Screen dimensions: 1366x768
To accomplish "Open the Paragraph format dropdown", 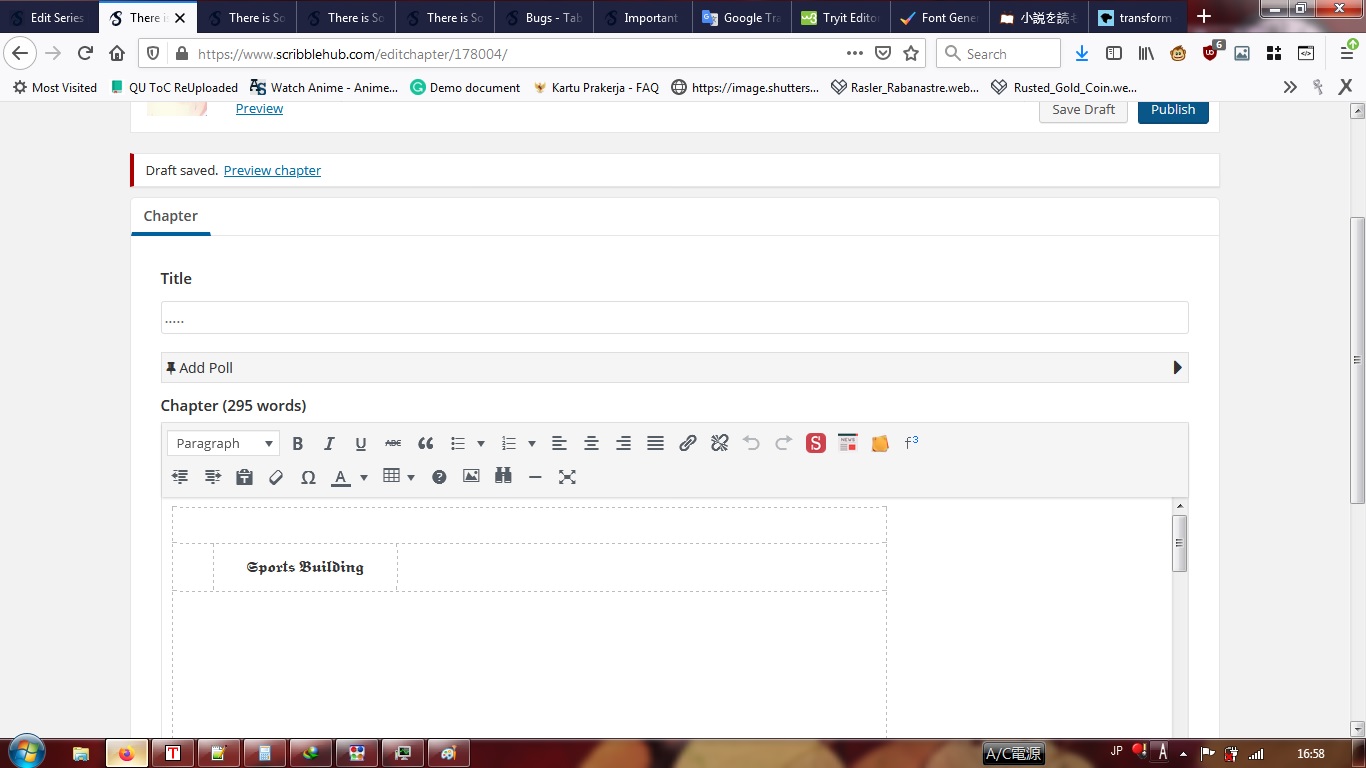I will coord(223,443).
